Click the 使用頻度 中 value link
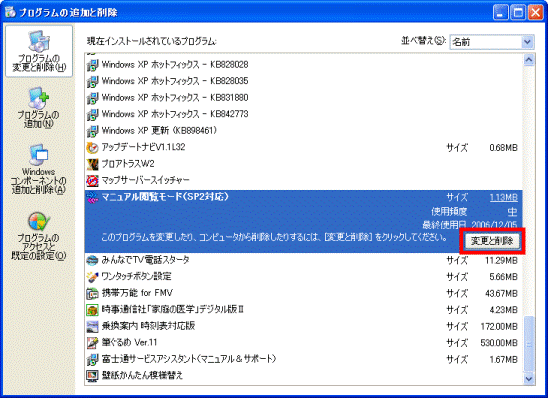This screenshot has width=548, height=398. [512, 212]
